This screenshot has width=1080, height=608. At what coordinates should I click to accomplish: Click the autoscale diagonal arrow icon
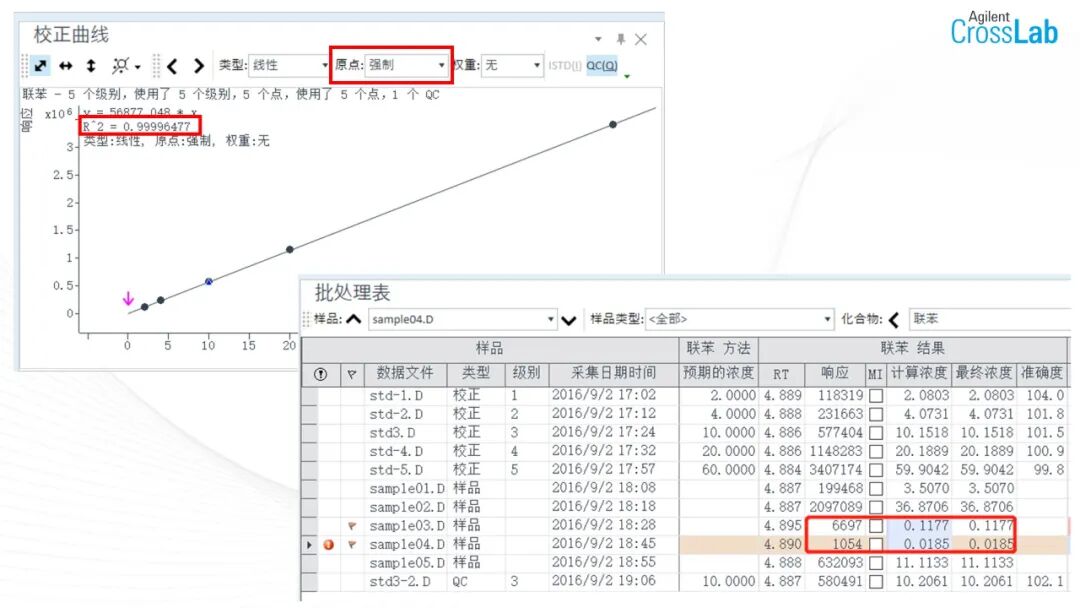(41, 66)
